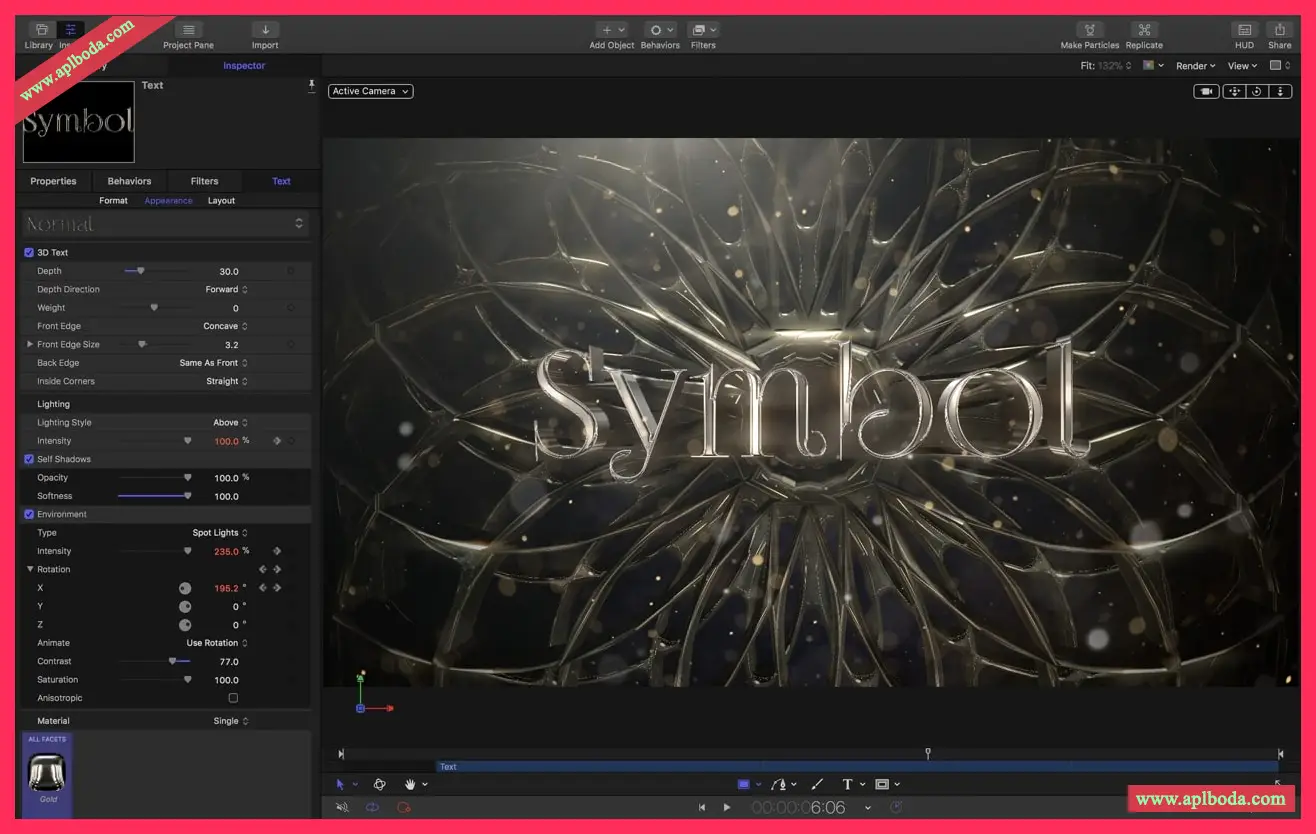The width and height of the screenshot is (1316, 834).
Task: Toggle the Self Shadows checkbox
Action: (29, 459)
